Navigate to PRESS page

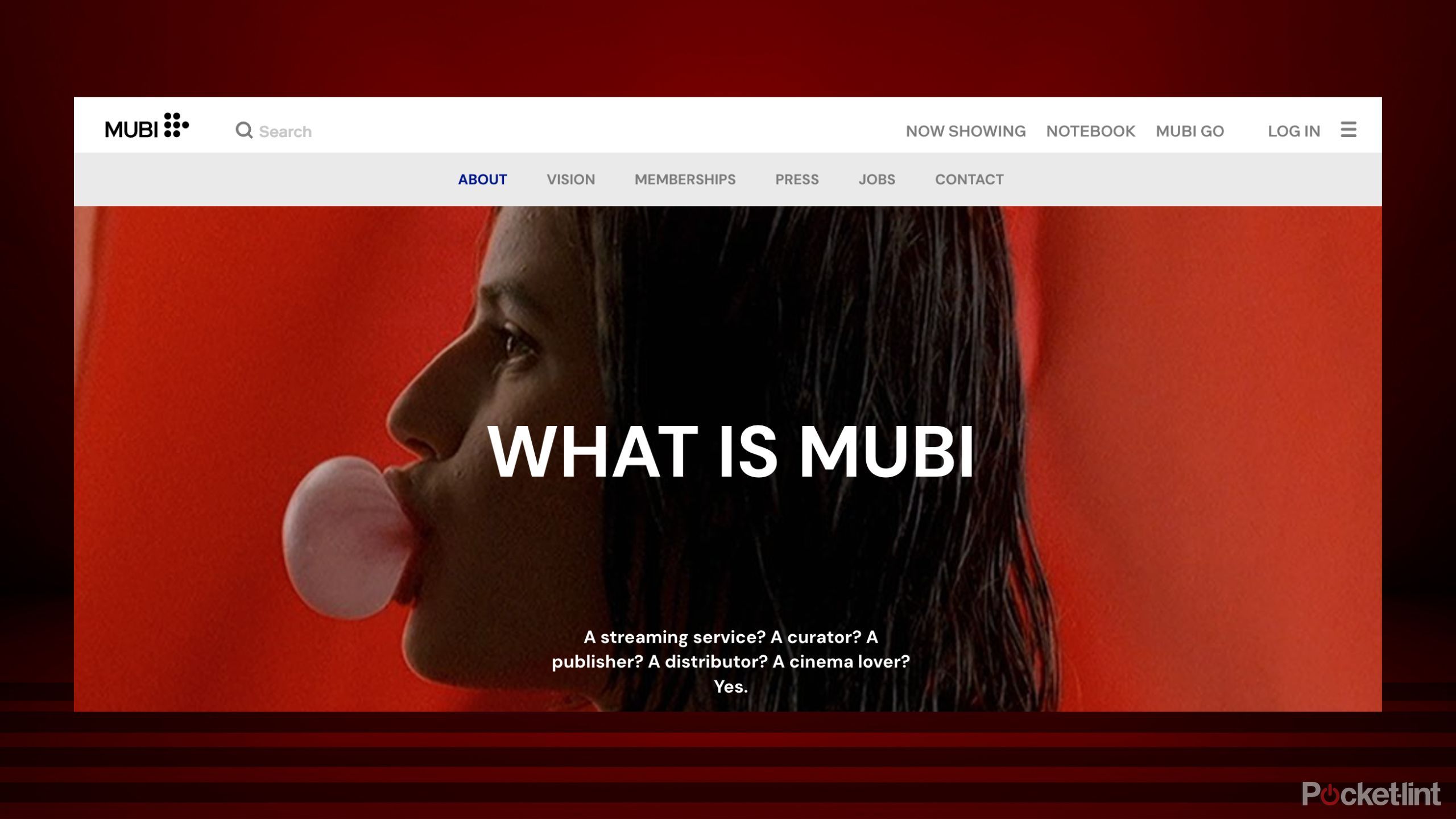pos(797,179)
